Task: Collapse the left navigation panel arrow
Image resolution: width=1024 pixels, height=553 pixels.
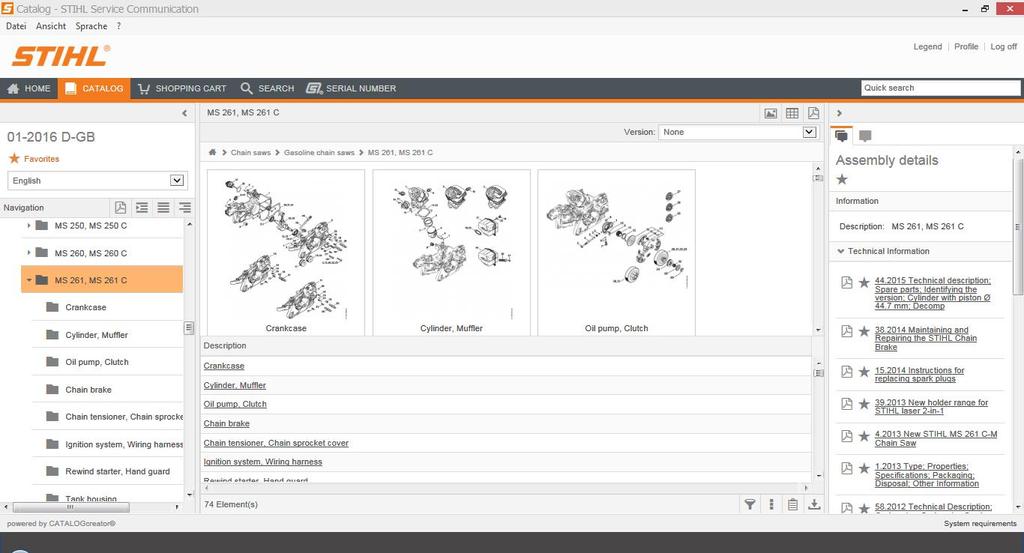Action: (x=184, y=113)
